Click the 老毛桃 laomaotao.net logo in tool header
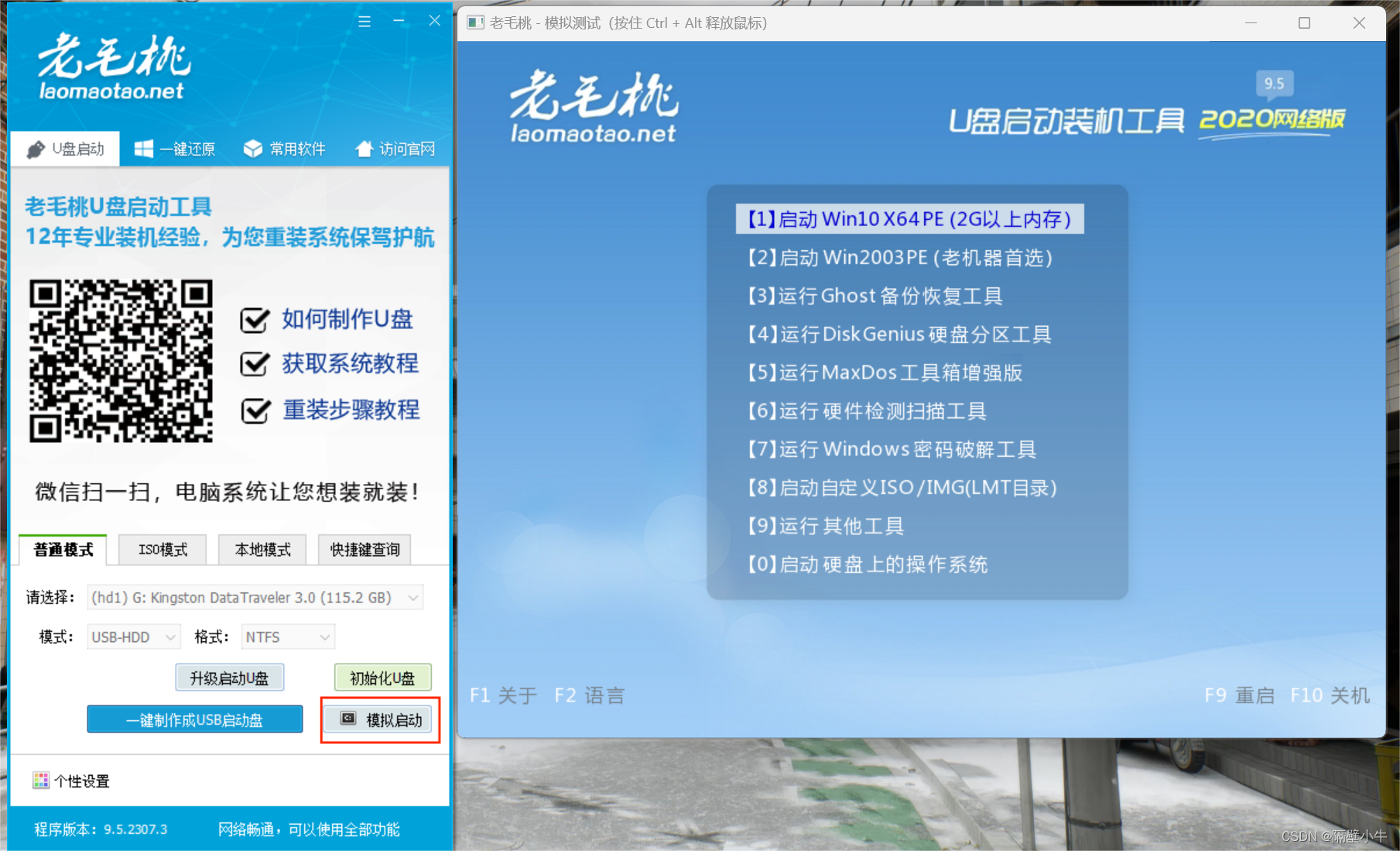 point(114,67)
